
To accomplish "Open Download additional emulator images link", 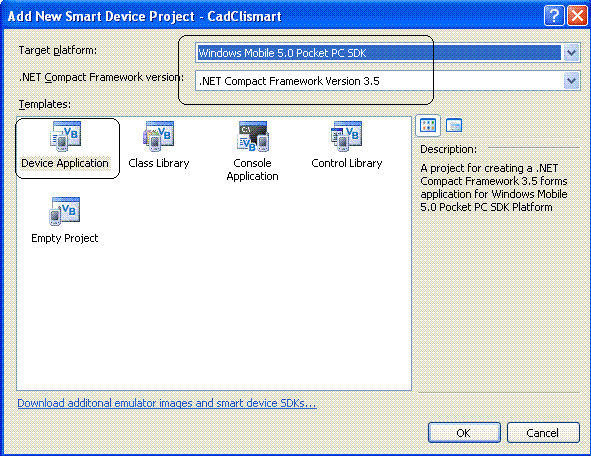I will click(x=167, y=403).
